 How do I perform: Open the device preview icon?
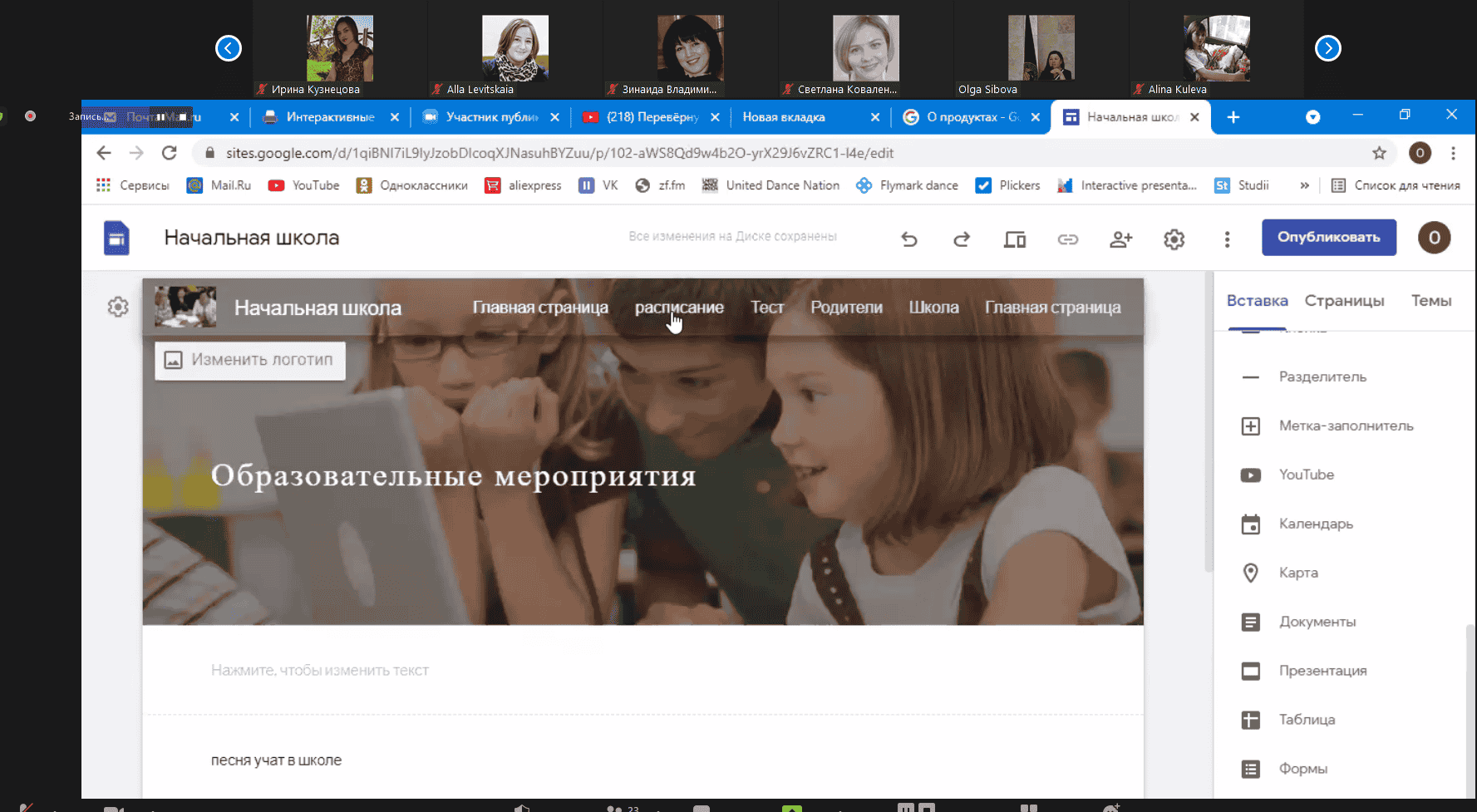1015,239
